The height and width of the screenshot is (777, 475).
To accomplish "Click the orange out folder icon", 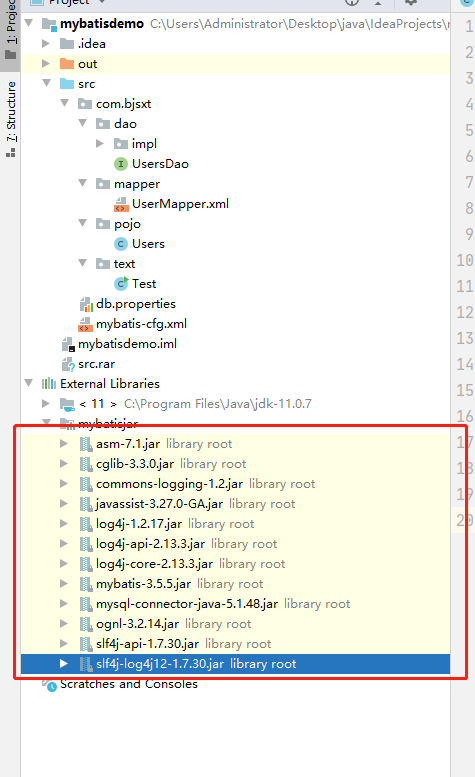I will tap(67, 64).
